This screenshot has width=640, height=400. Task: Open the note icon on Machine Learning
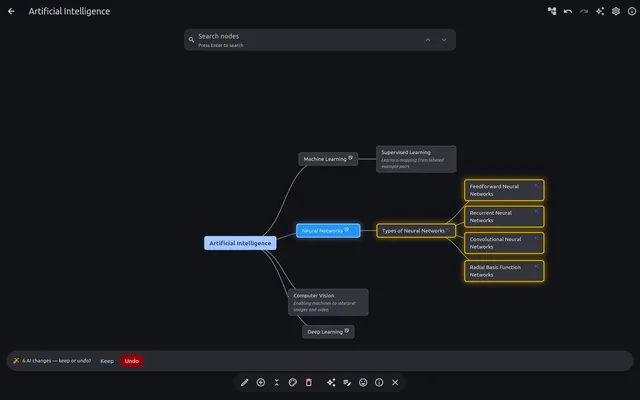[x=351, y=158]
